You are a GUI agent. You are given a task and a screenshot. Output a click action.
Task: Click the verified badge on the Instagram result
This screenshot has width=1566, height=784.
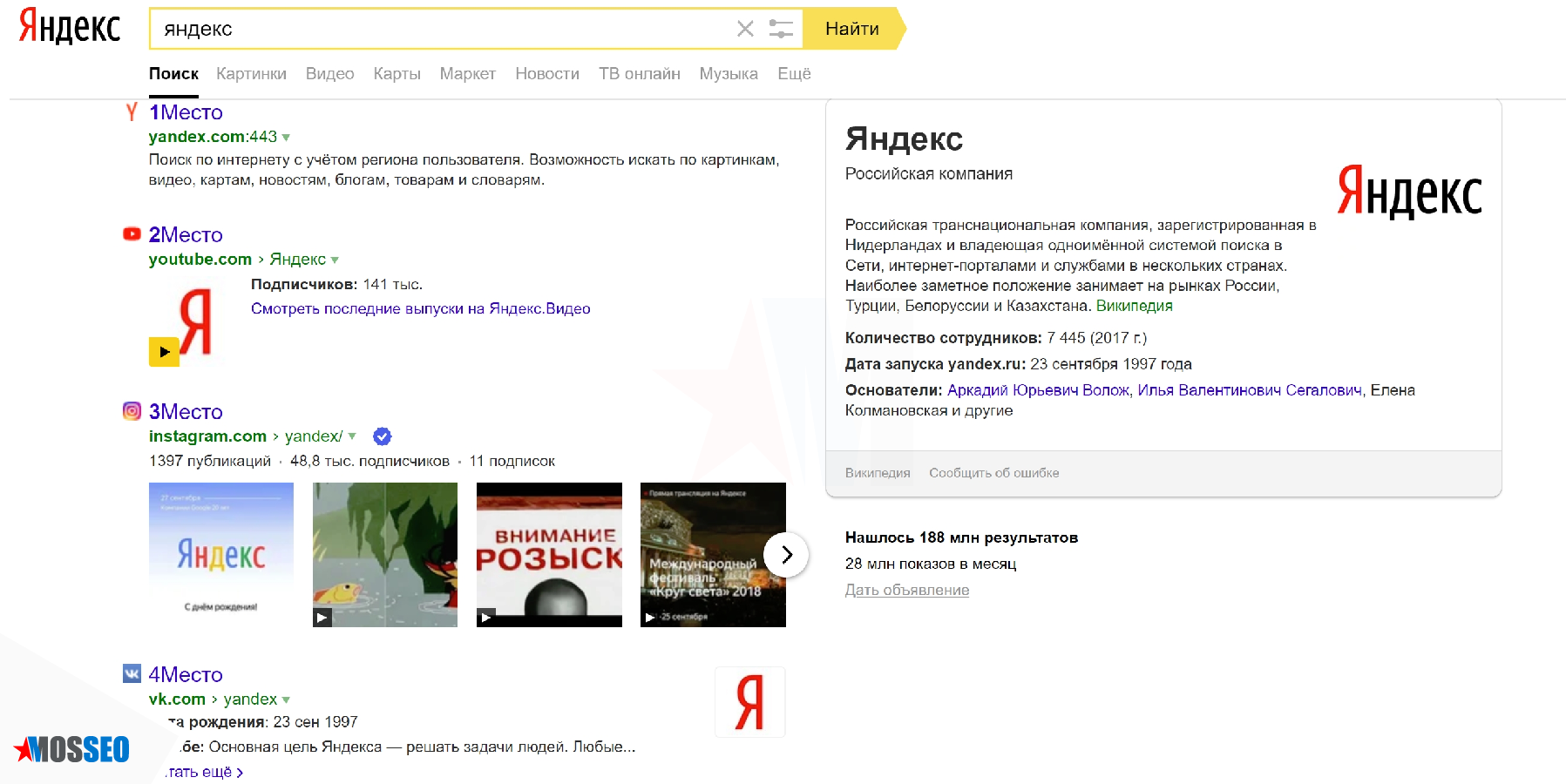(x=381, y=436)
